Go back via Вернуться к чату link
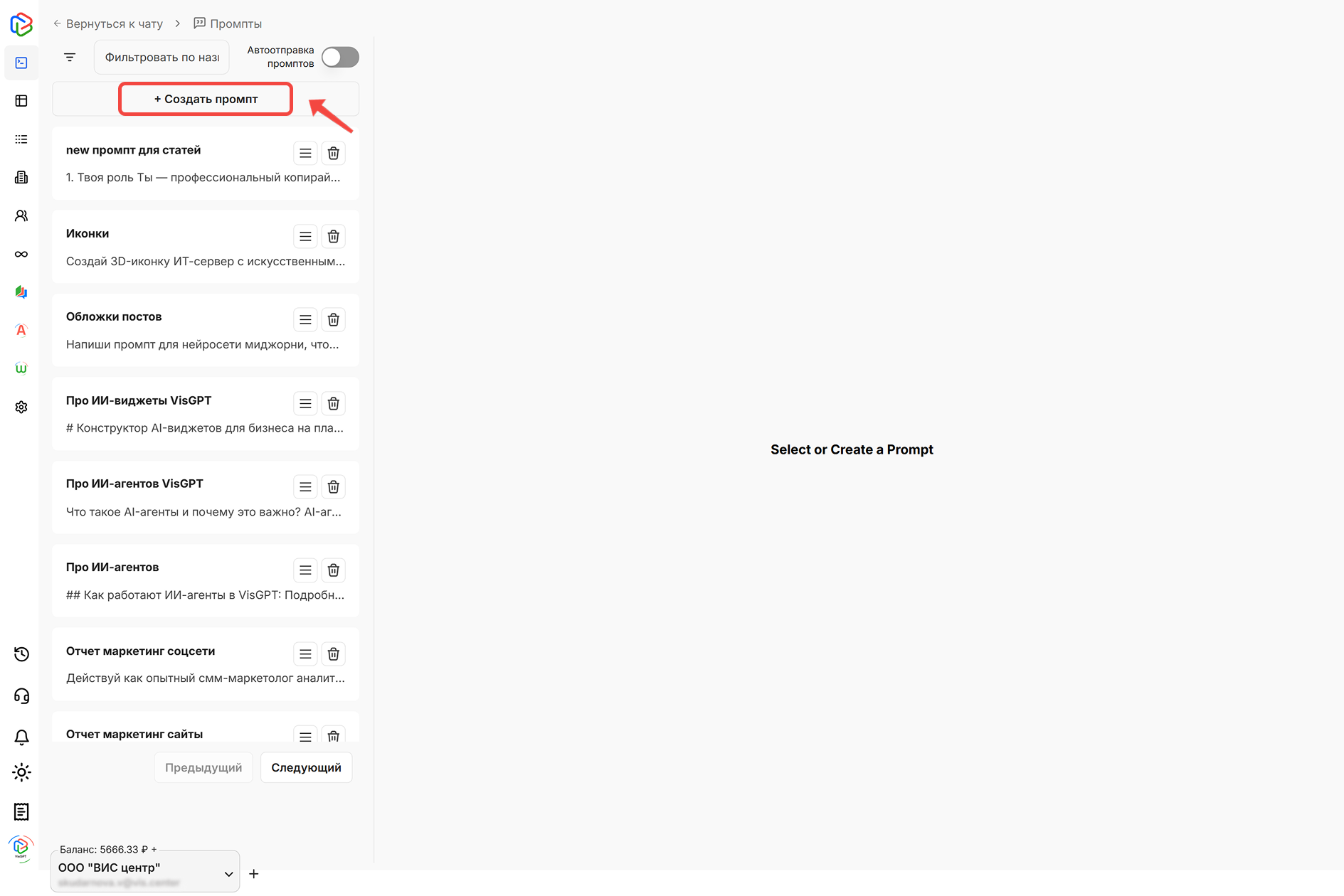The image size is (1344, 896). (x=108, y=23)
